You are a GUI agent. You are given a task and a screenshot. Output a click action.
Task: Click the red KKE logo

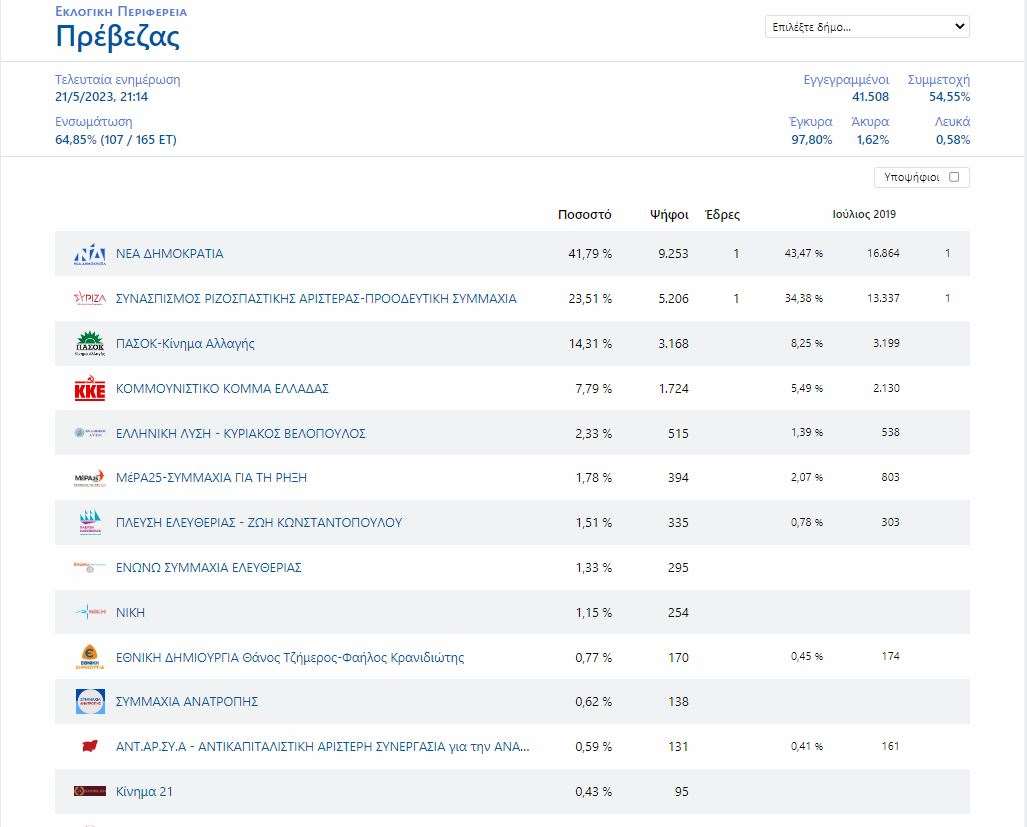[90, 388]
